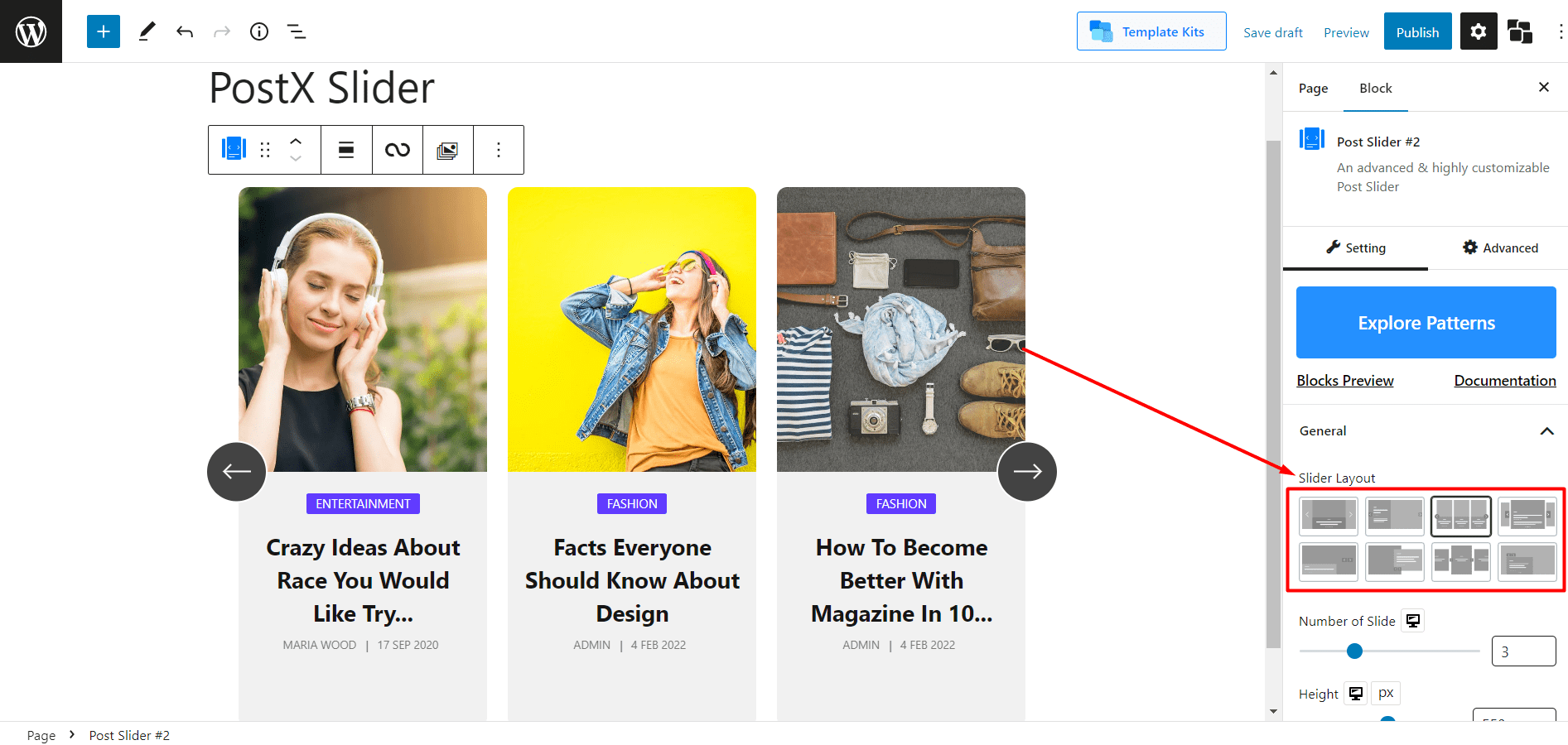Switch to the Page tab
Screen dimensions: 1568x745
[x=1313, y=89]
